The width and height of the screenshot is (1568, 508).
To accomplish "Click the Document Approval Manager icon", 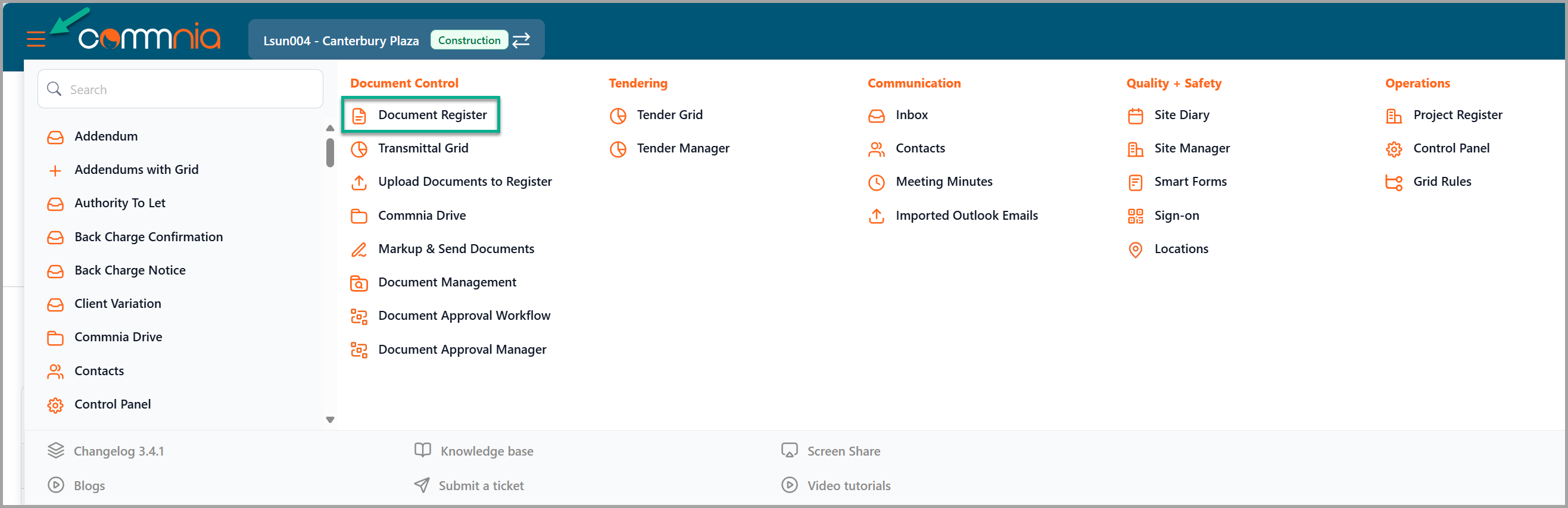I will tap(359, 350).
